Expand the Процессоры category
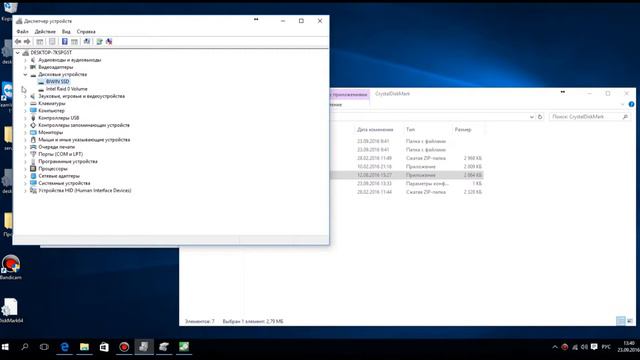This screenshot has height=360, width=640. (x=25, y=169)
